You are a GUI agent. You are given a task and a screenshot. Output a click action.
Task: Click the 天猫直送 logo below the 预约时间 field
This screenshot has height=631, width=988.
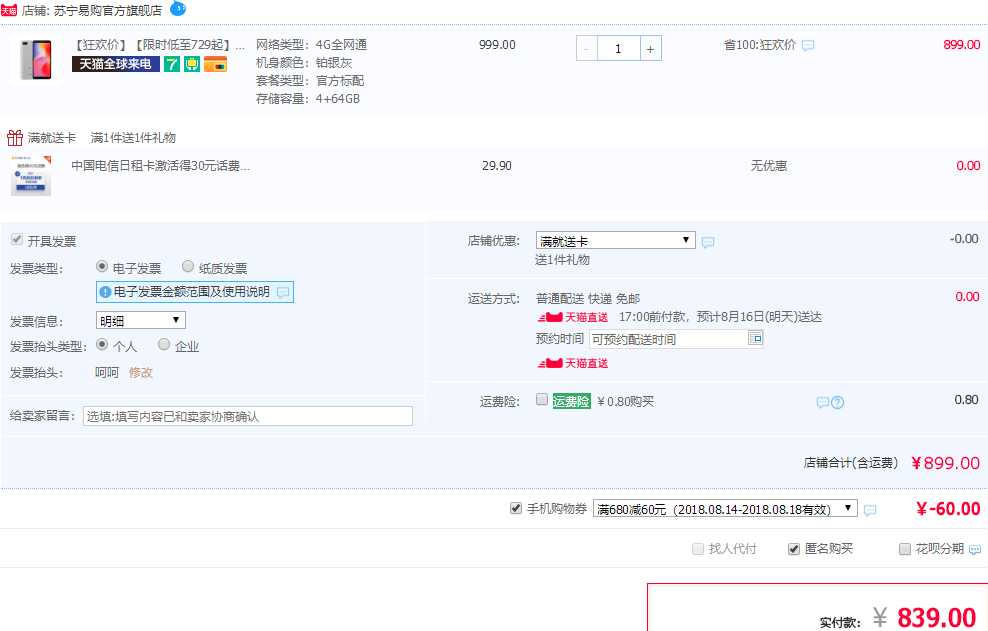pyautogui.click(x=573, y=363)
